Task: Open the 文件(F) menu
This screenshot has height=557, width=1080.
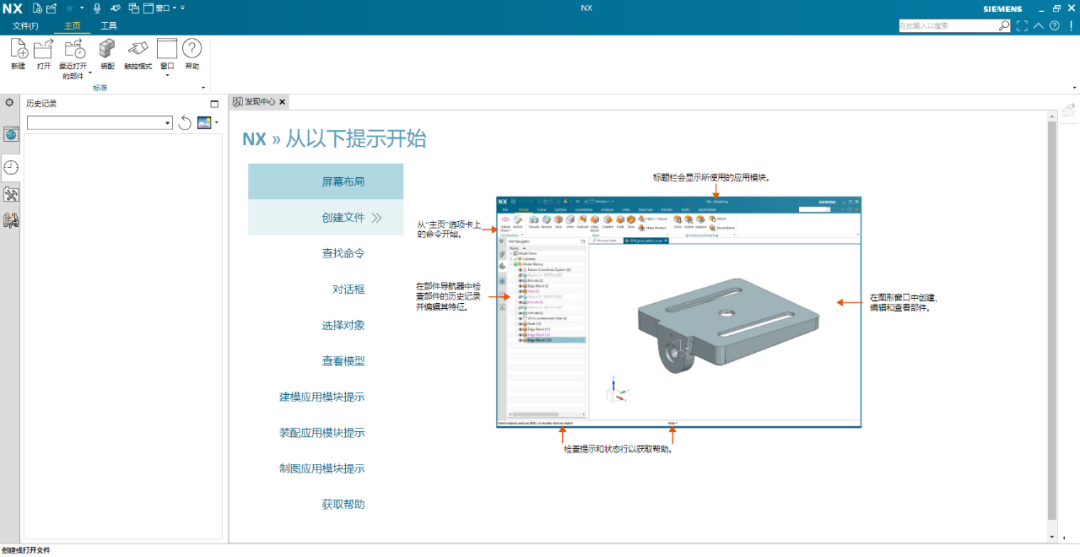Action: pos(26,26)
